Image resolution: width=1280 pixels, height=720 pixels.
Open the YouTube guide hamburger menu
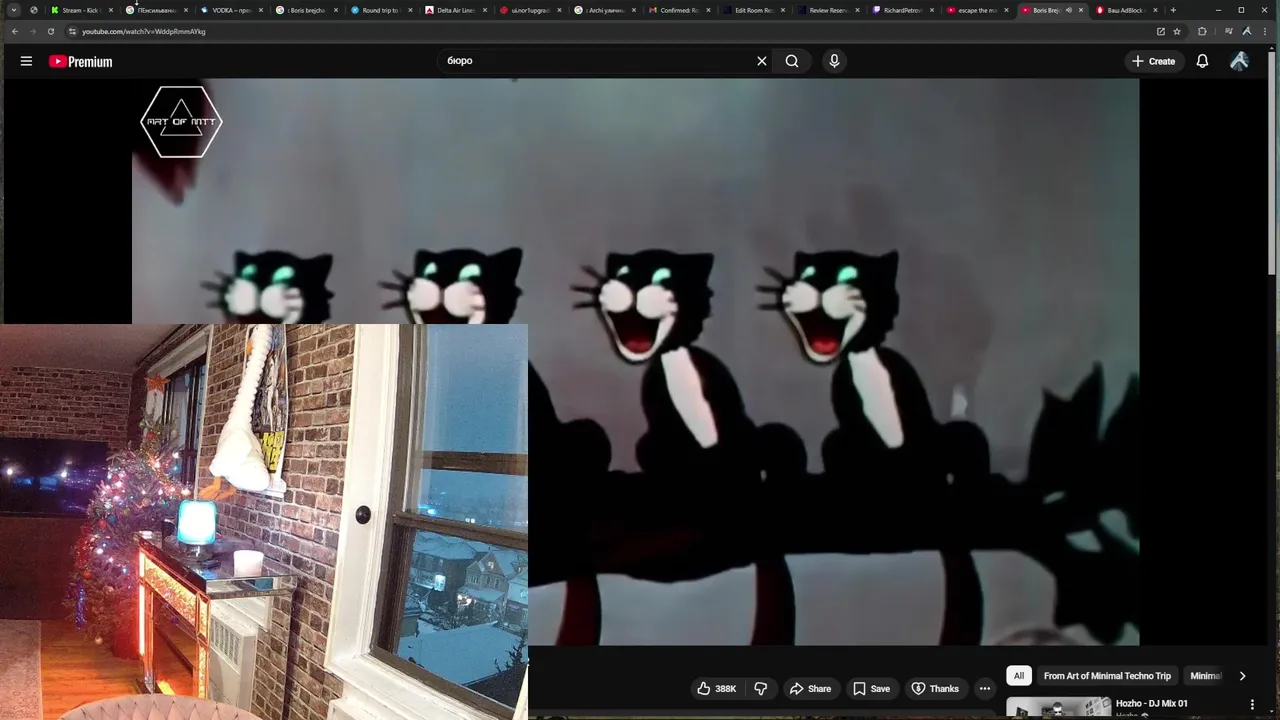pos(26,61)
